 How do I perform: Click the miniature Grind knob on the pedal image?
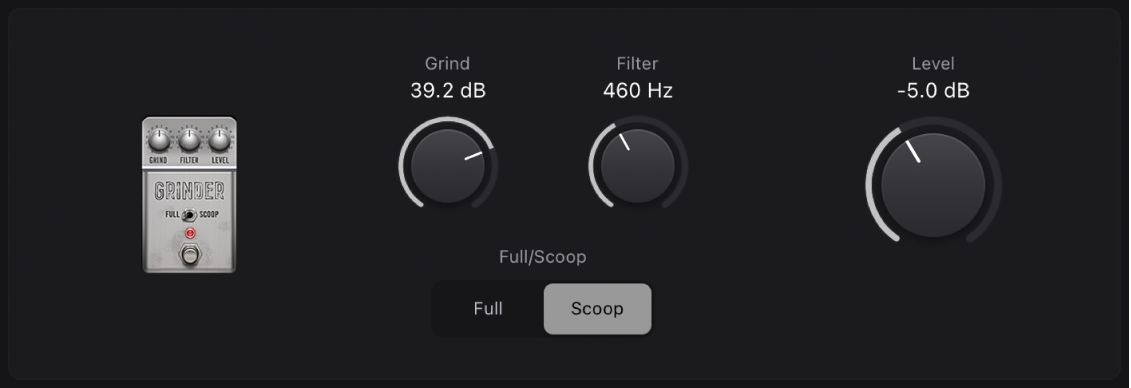tap(159, 139)
